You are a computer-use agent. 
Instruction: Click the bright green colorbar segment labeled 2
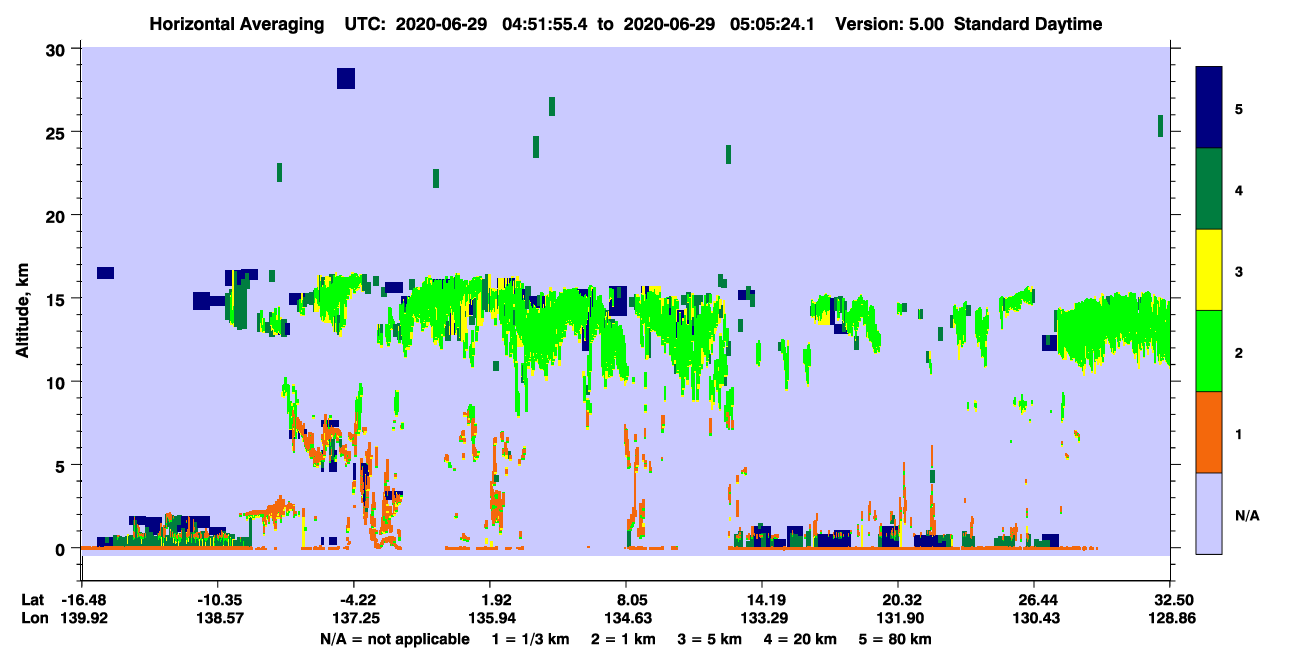pos(1209,350)
